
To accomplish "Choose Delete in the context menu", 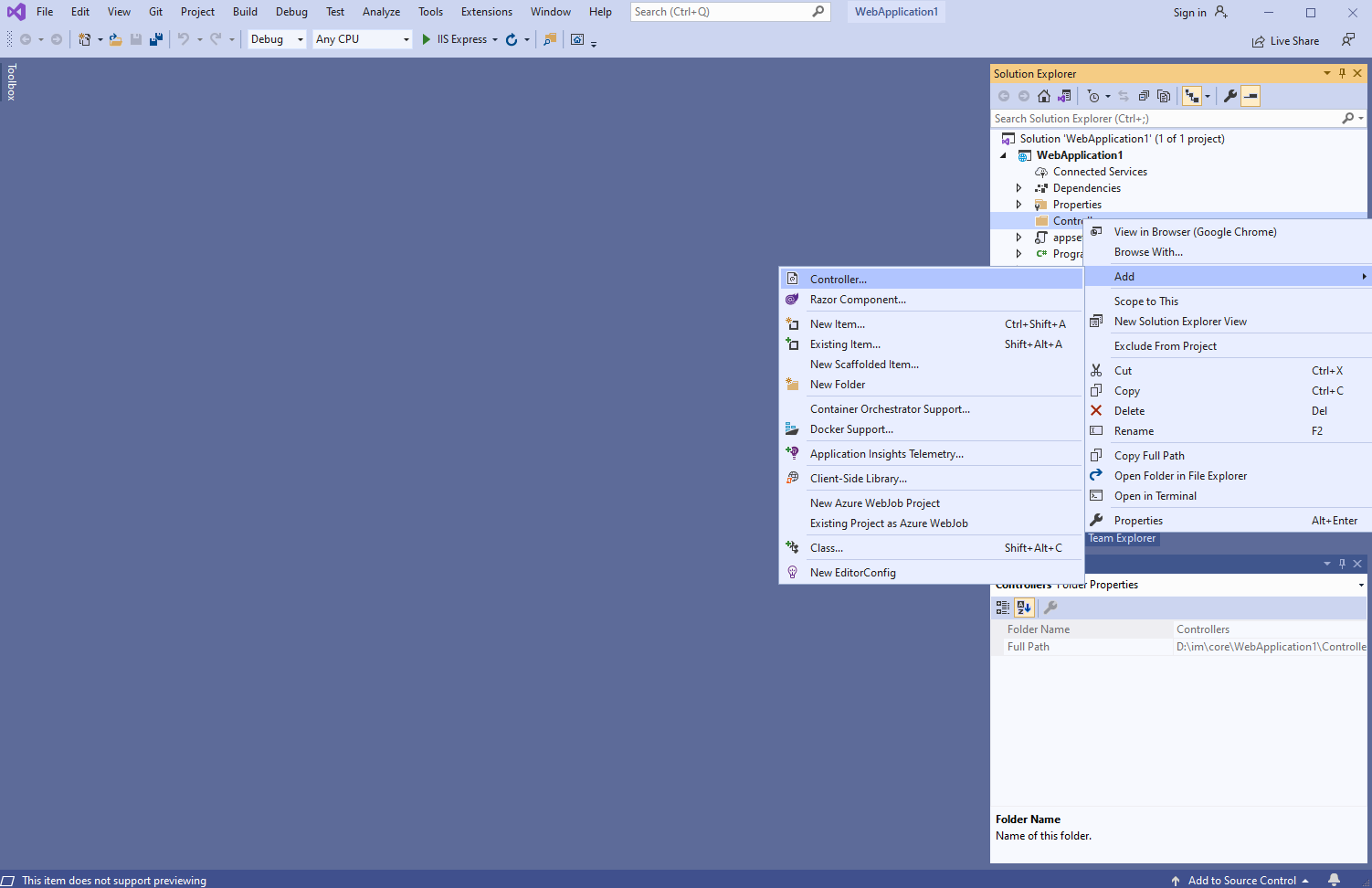I will point(1228,411).
